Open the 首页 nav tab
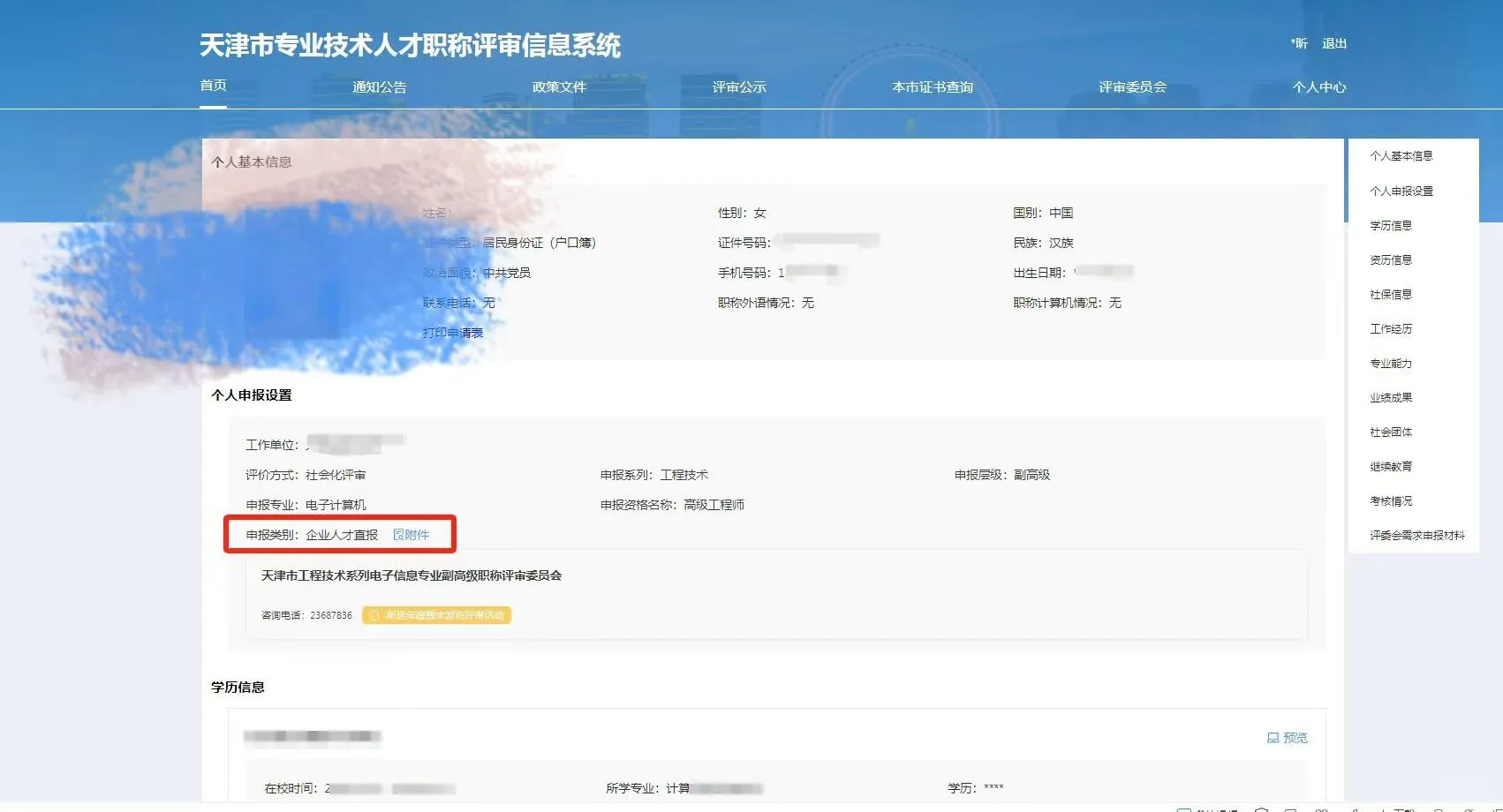This screenshot has height=812, width=1503. pyautogui.click(x=213, y=86)
